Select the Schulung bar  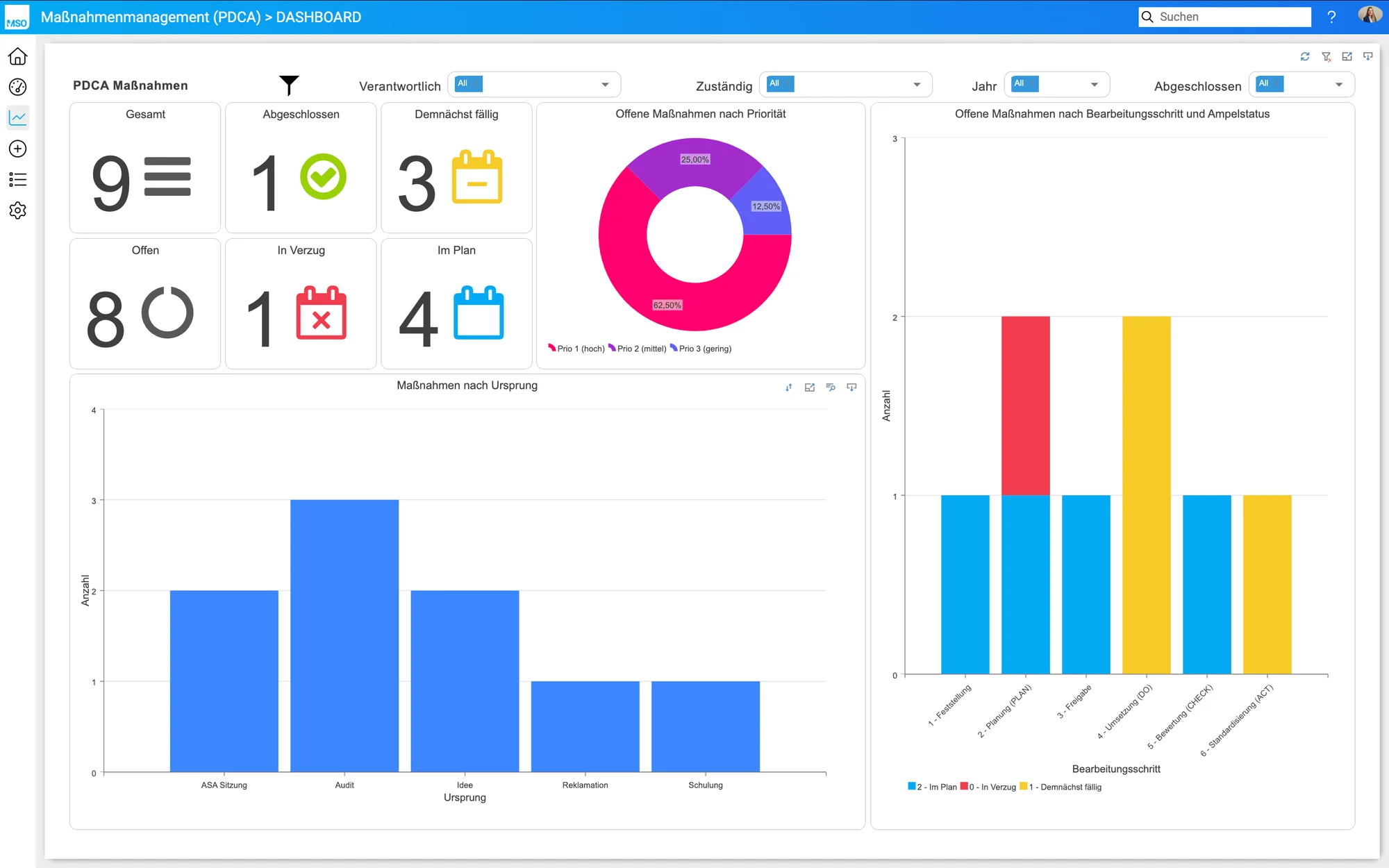(706, 726)
